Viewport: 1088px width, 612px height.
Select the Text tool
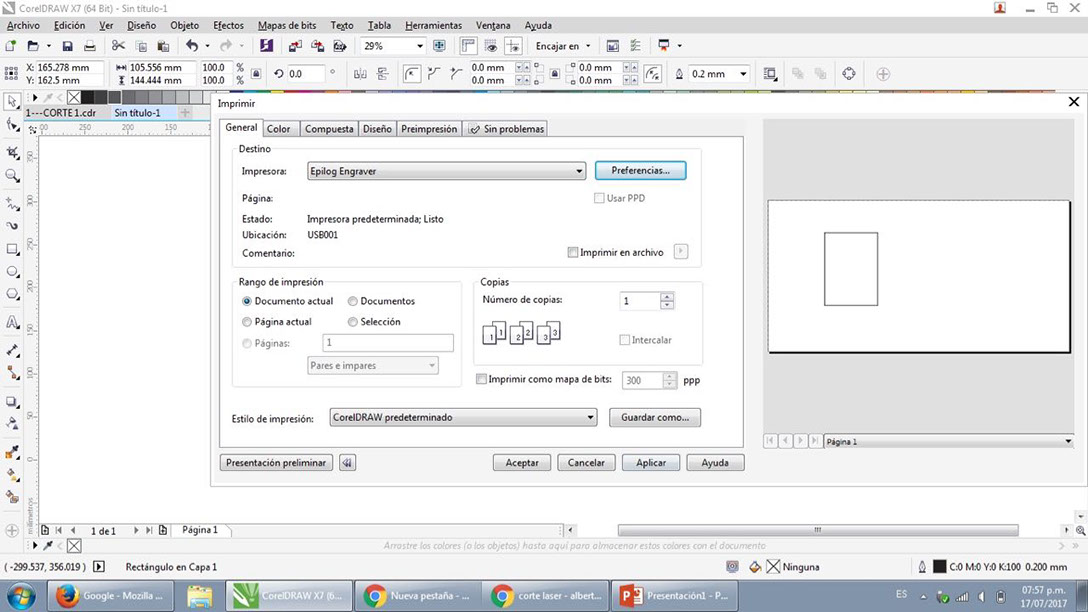(x=12, y=323)
